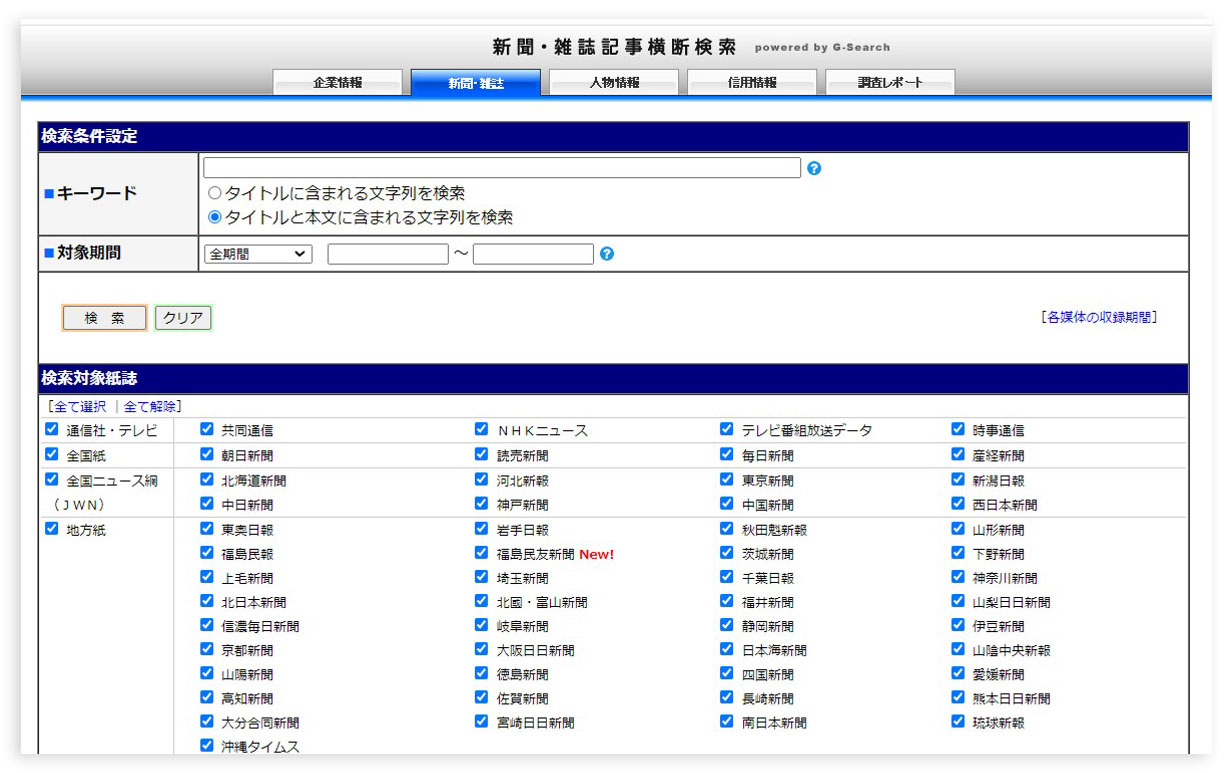Switch to the 人物情報 tab
1232x773 pixels.
614,83
